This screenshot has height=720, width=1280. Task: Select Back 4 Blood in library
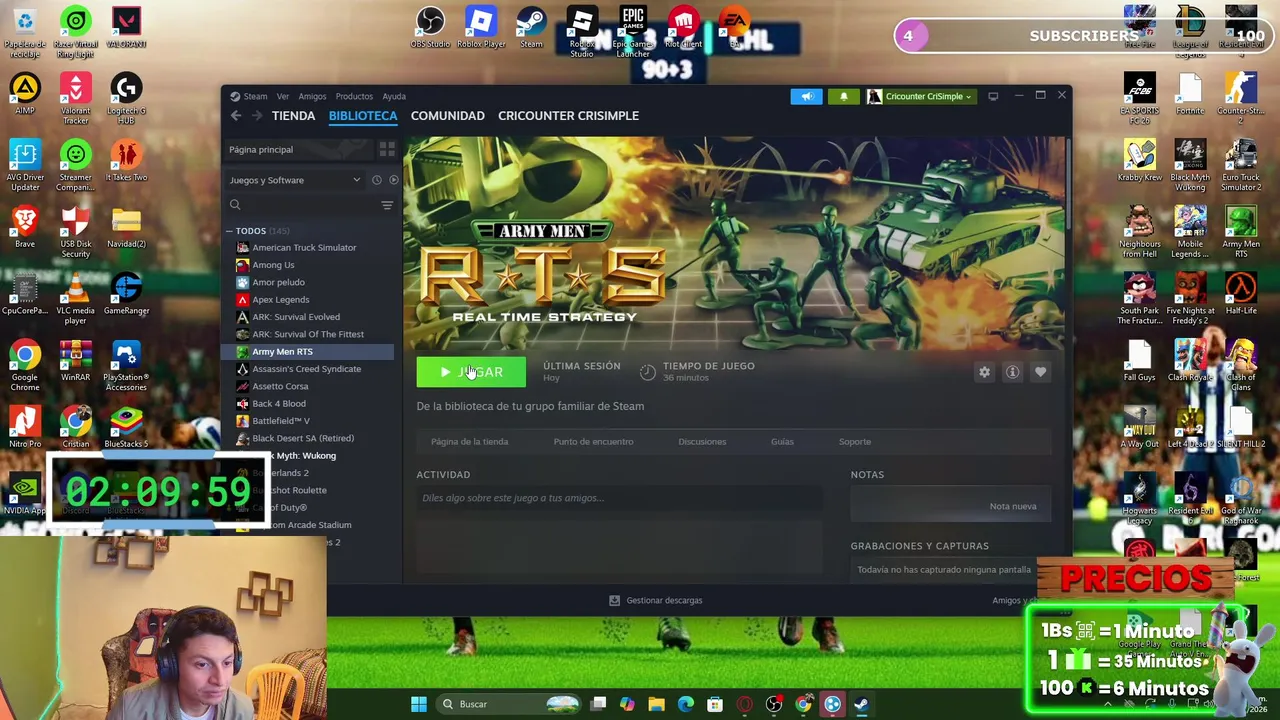click(279, 404)
